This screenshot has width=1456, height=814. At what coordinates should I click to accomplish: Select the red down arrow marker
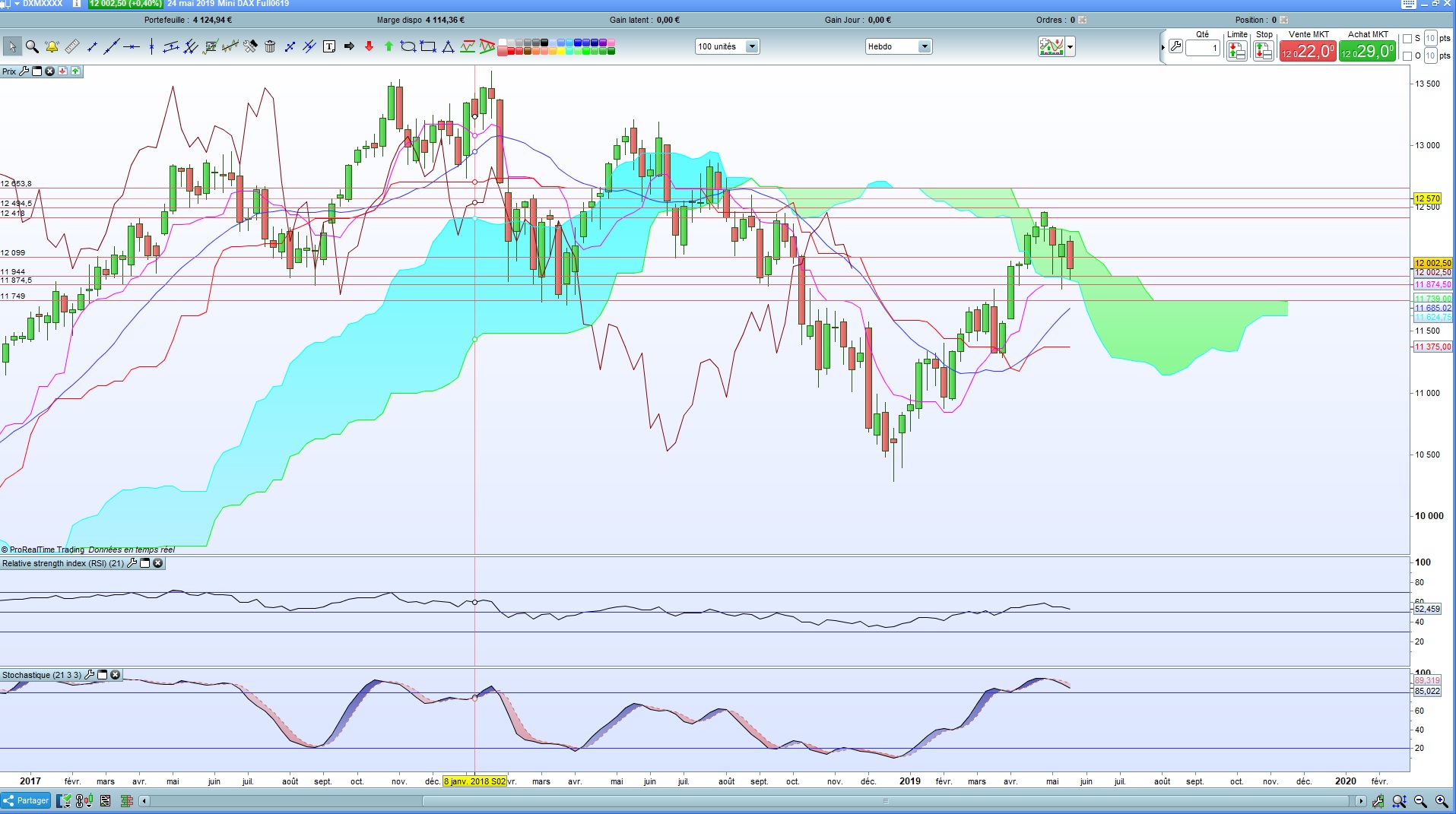(x=369, y=46)
